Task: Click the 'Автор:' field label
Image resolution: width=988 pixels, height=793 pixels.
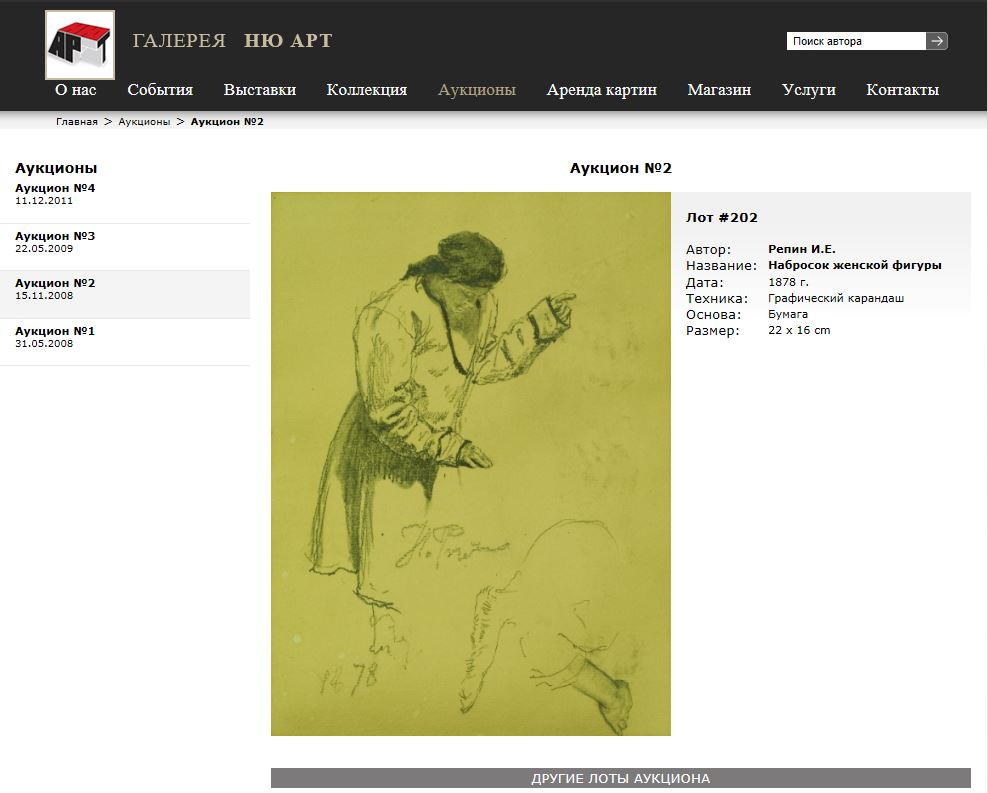Action: coord(708,249)
